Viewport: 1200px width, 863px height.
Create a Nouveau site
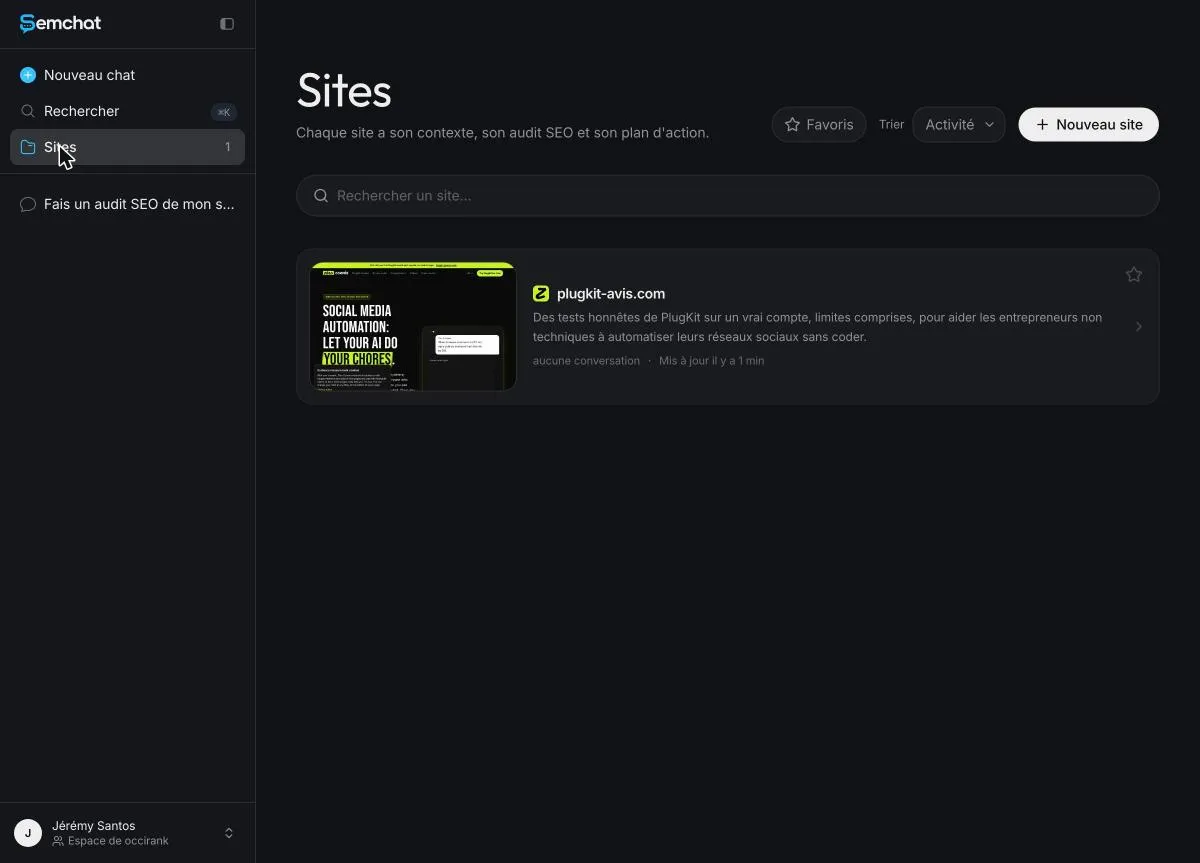point(1088,125)
